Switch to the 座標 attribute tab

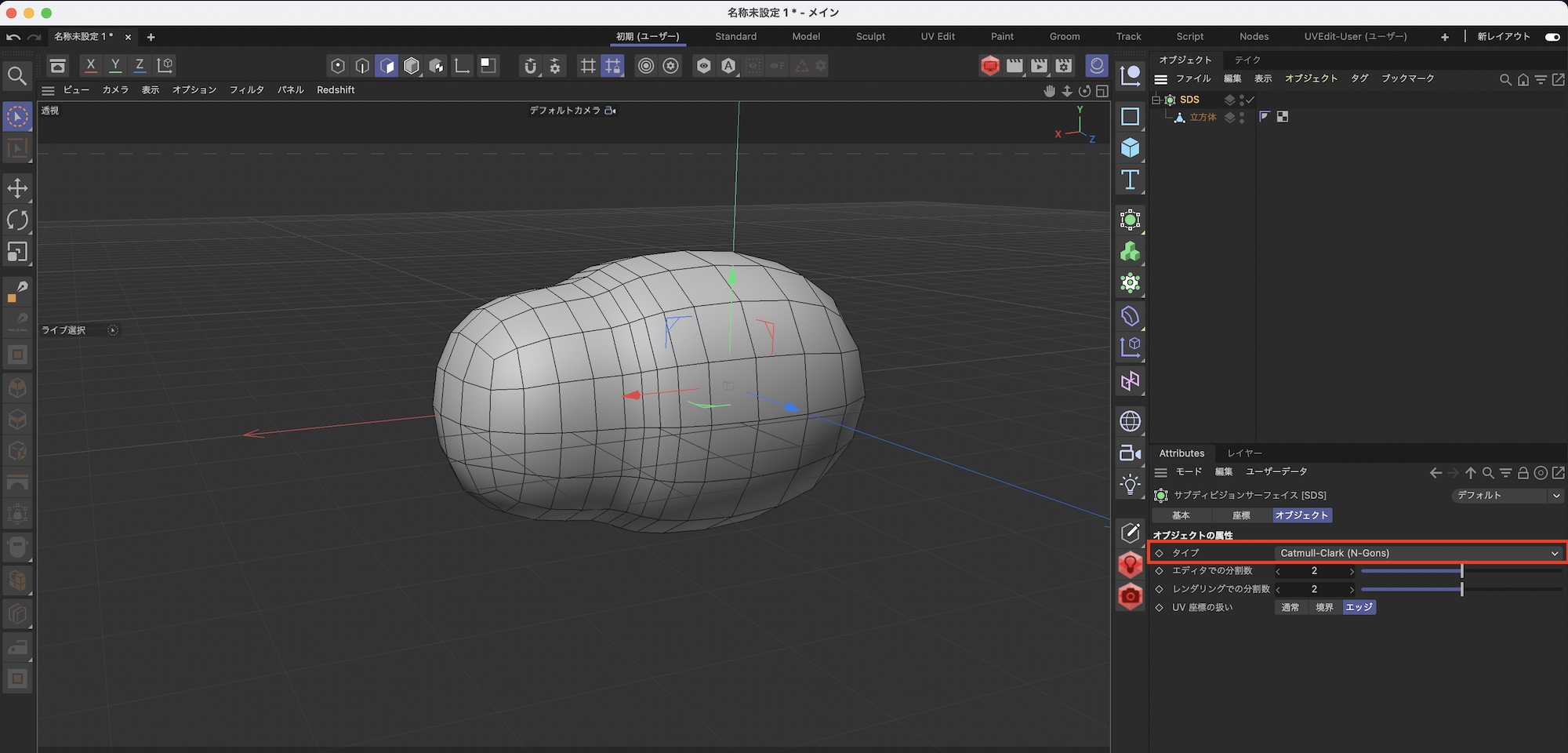pyautogui.click(x=1241, y=515)
